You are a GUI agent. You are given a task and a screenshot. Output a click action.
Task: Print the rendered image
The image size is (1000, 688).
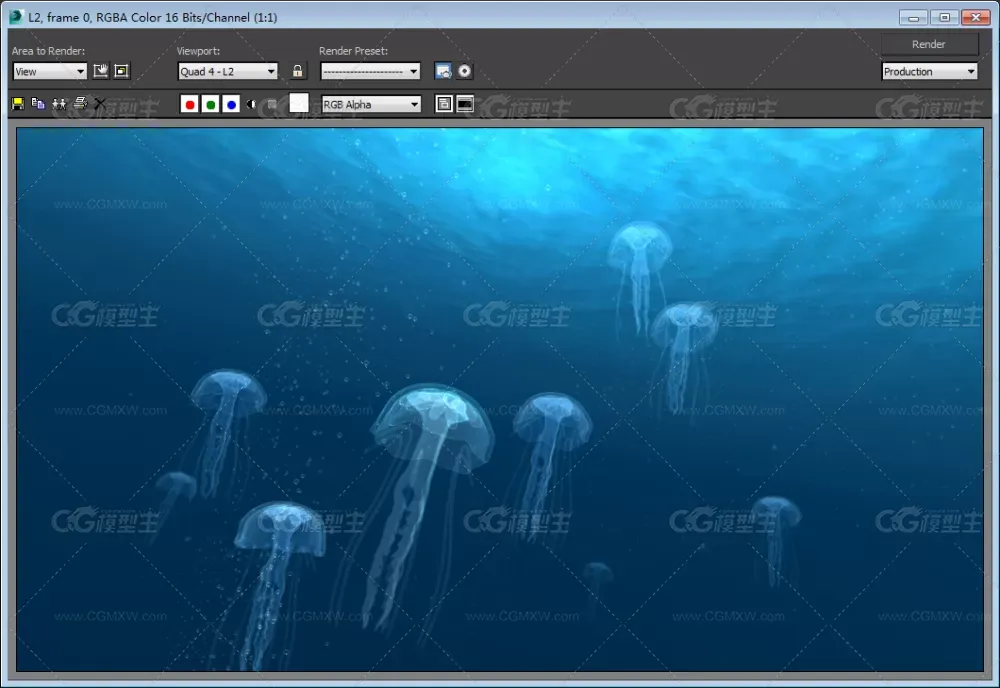click(x=80, y=103)
